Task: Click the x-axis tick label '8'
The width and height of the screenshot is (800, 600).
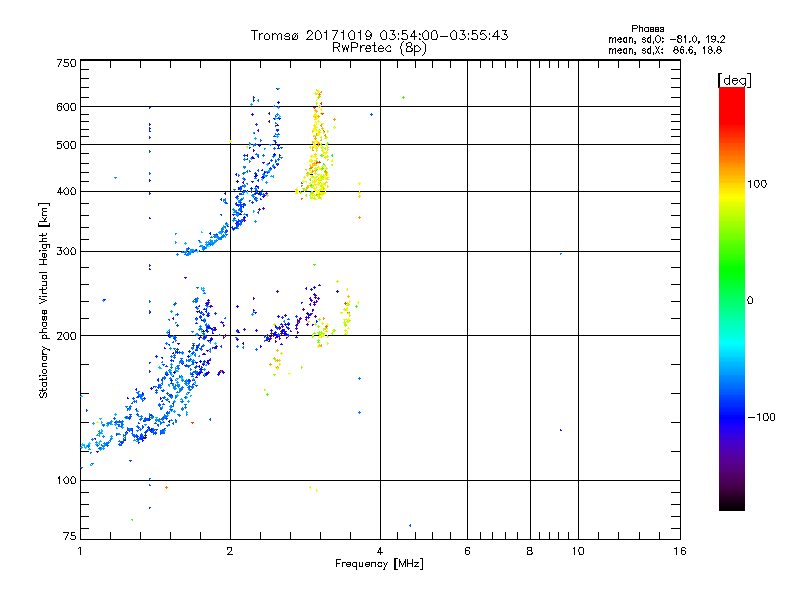Action: point(530,551)
